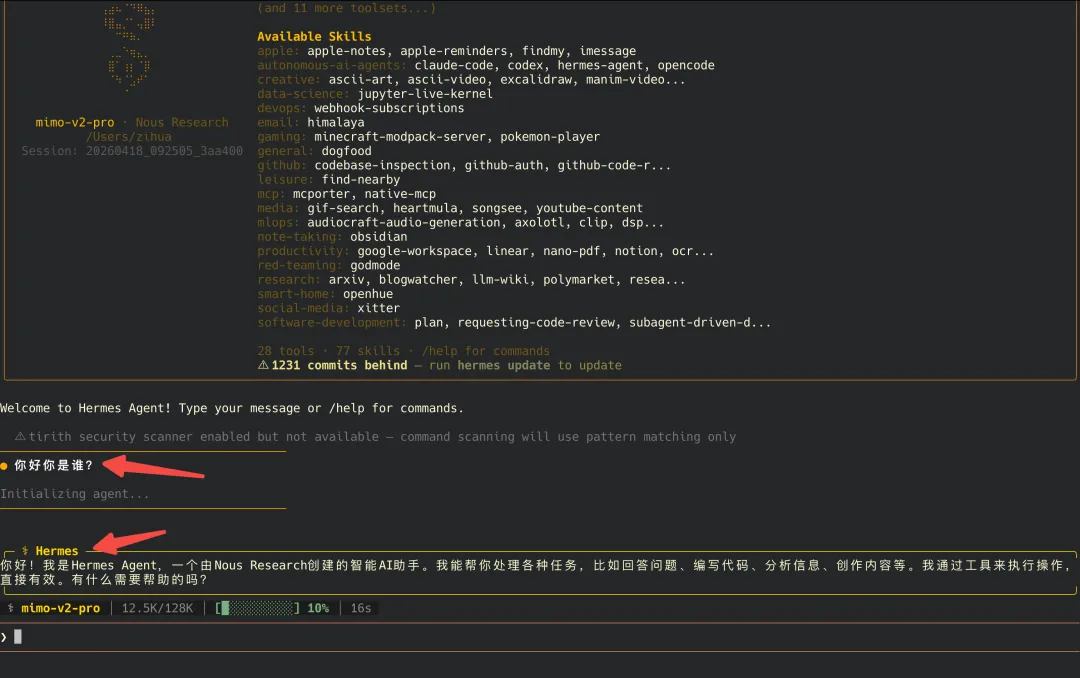Click 'Welcome to Hermes Agent!' message
1080x678 pixels.
point(85,408)
